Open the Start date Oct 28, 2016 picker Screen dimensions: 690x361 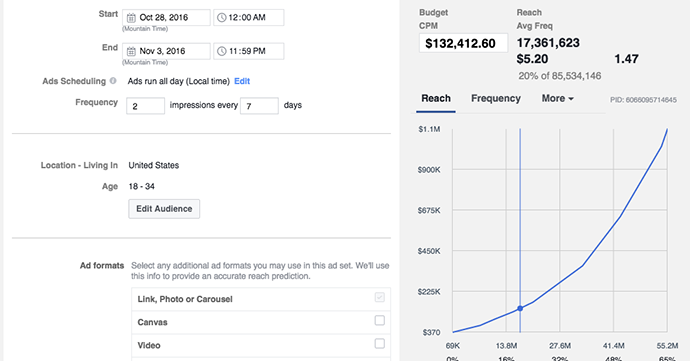[166, 18]
